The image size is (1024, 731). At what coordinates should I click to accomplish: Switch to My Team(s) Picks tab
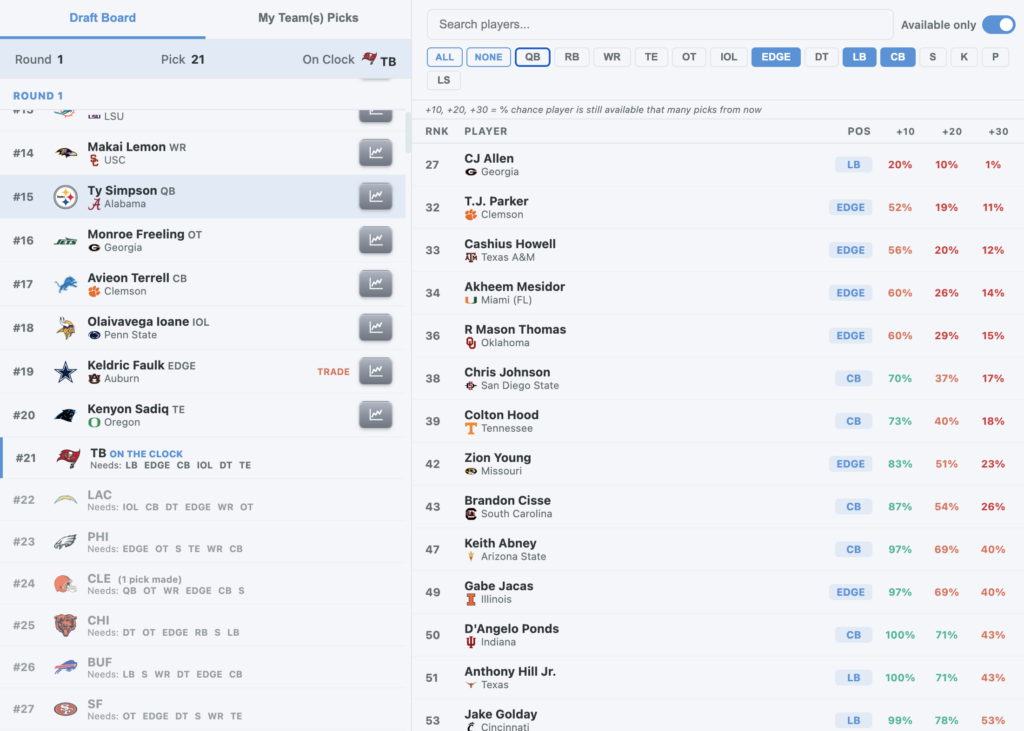pyautogui.click(x=308, y=18)
